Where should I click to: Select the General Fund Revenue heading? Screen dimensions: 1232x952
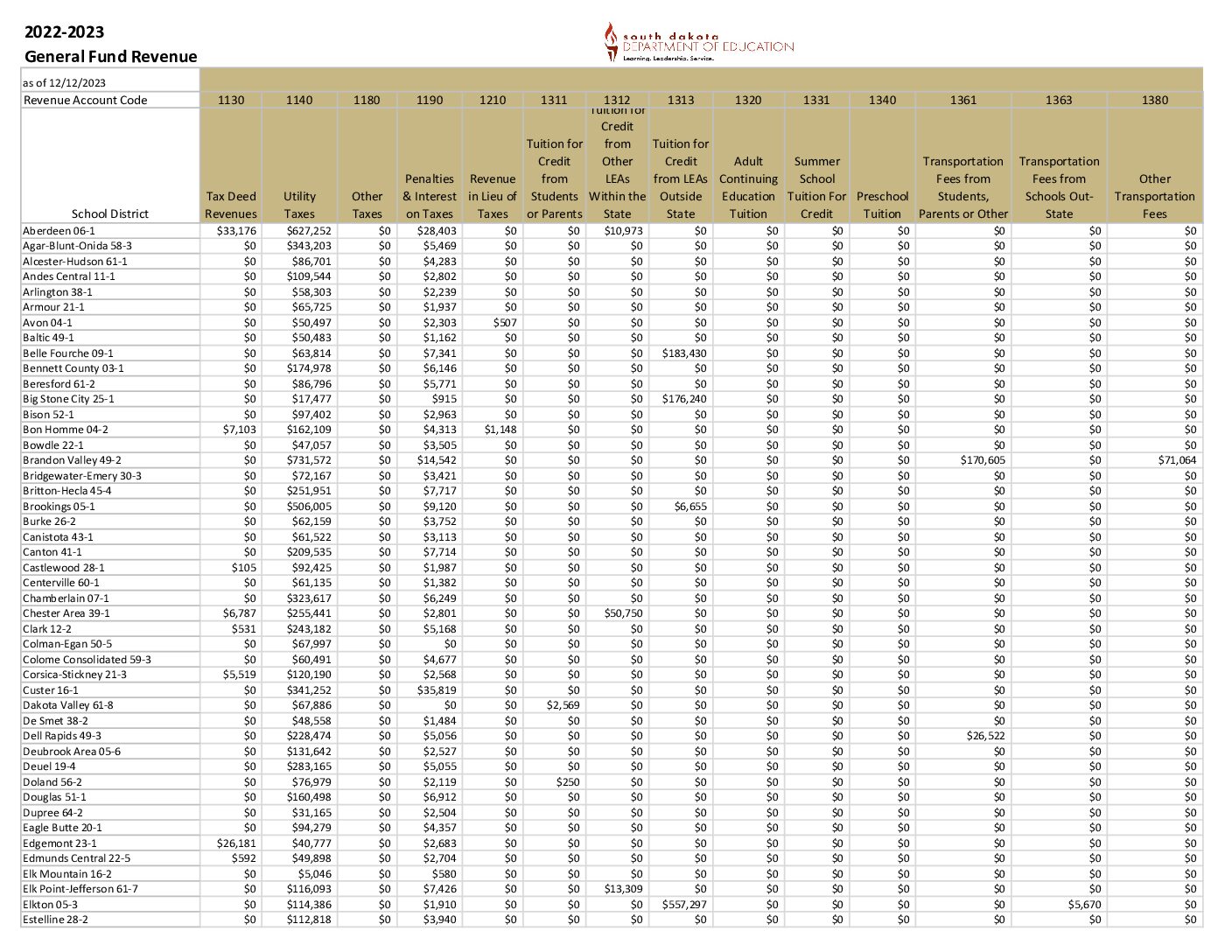110,57
